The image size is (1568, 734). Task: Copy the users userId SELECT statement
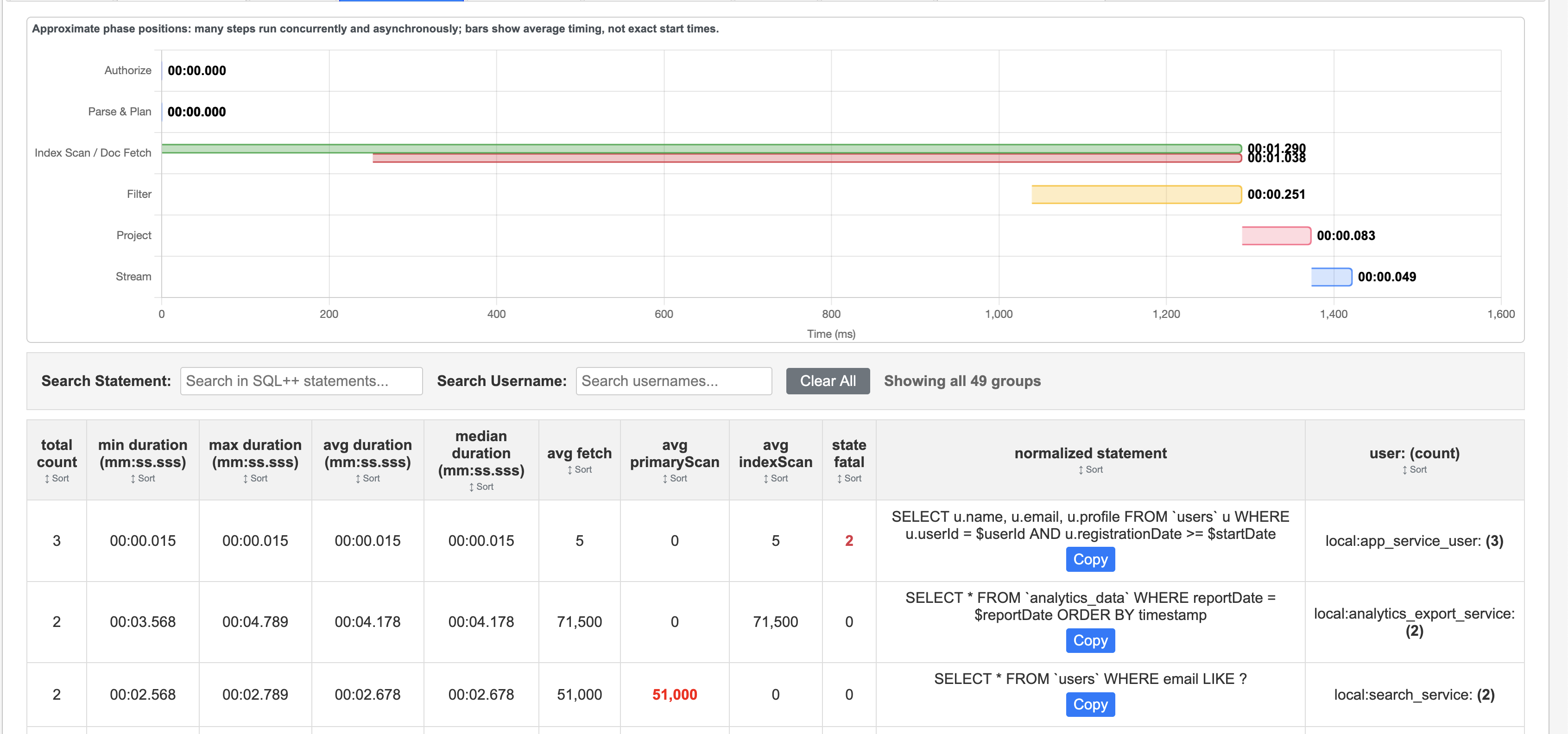point(1090,559)
